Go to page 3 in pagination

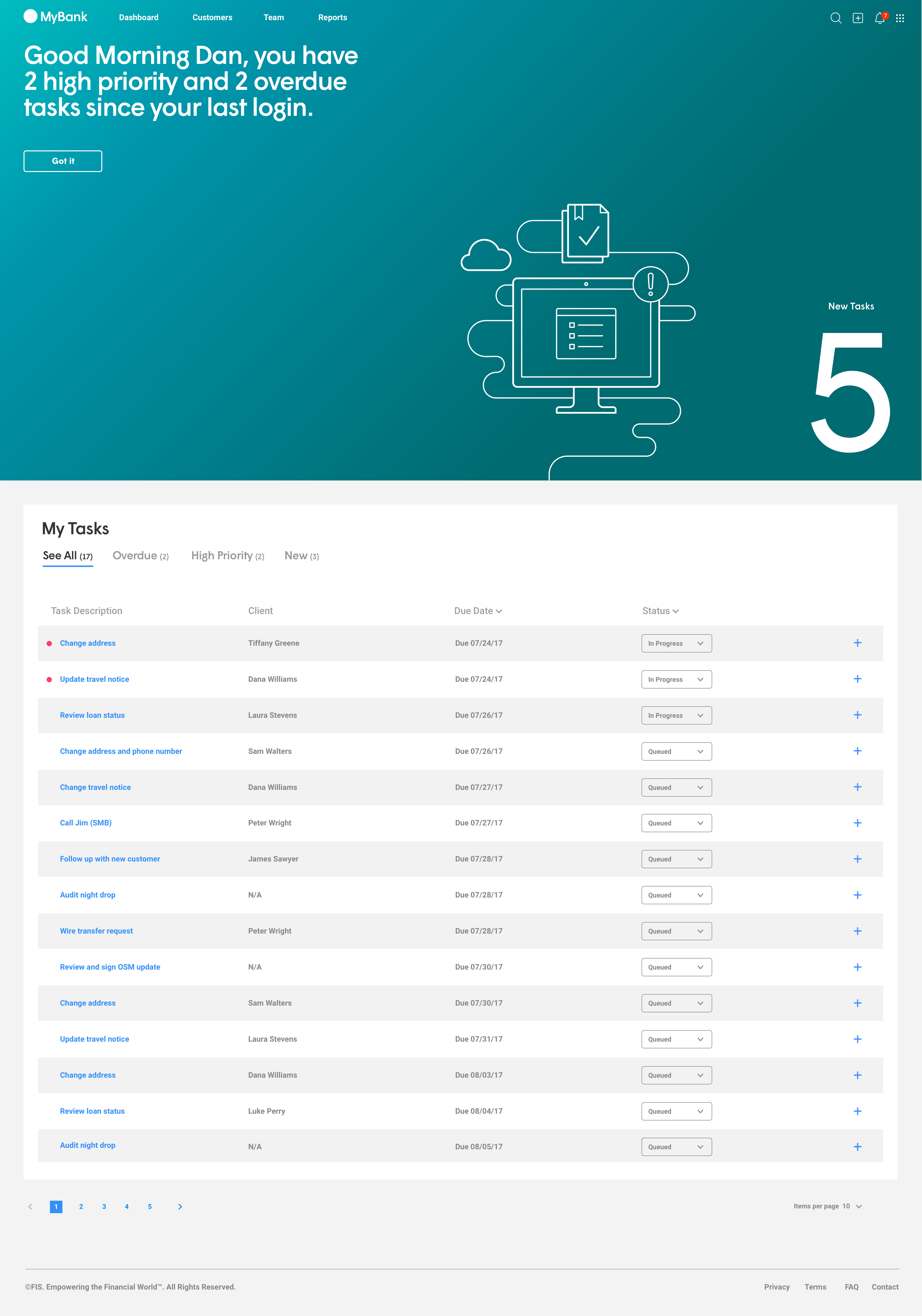pyautogui.click(x=104, y=1206)
